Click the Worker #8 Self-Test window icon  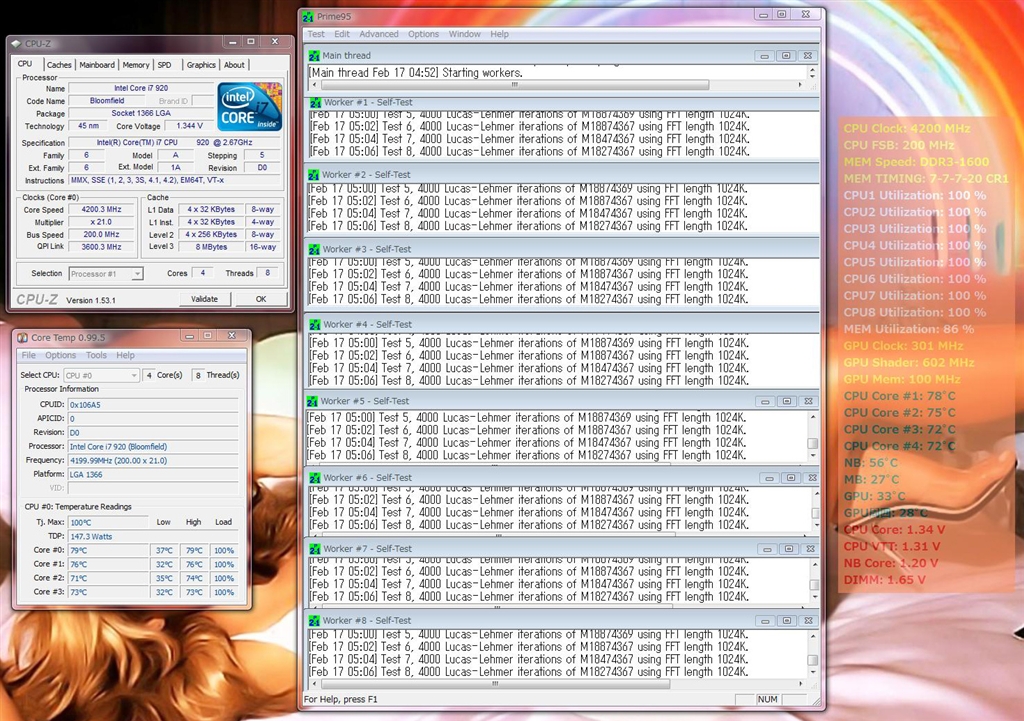313,621
